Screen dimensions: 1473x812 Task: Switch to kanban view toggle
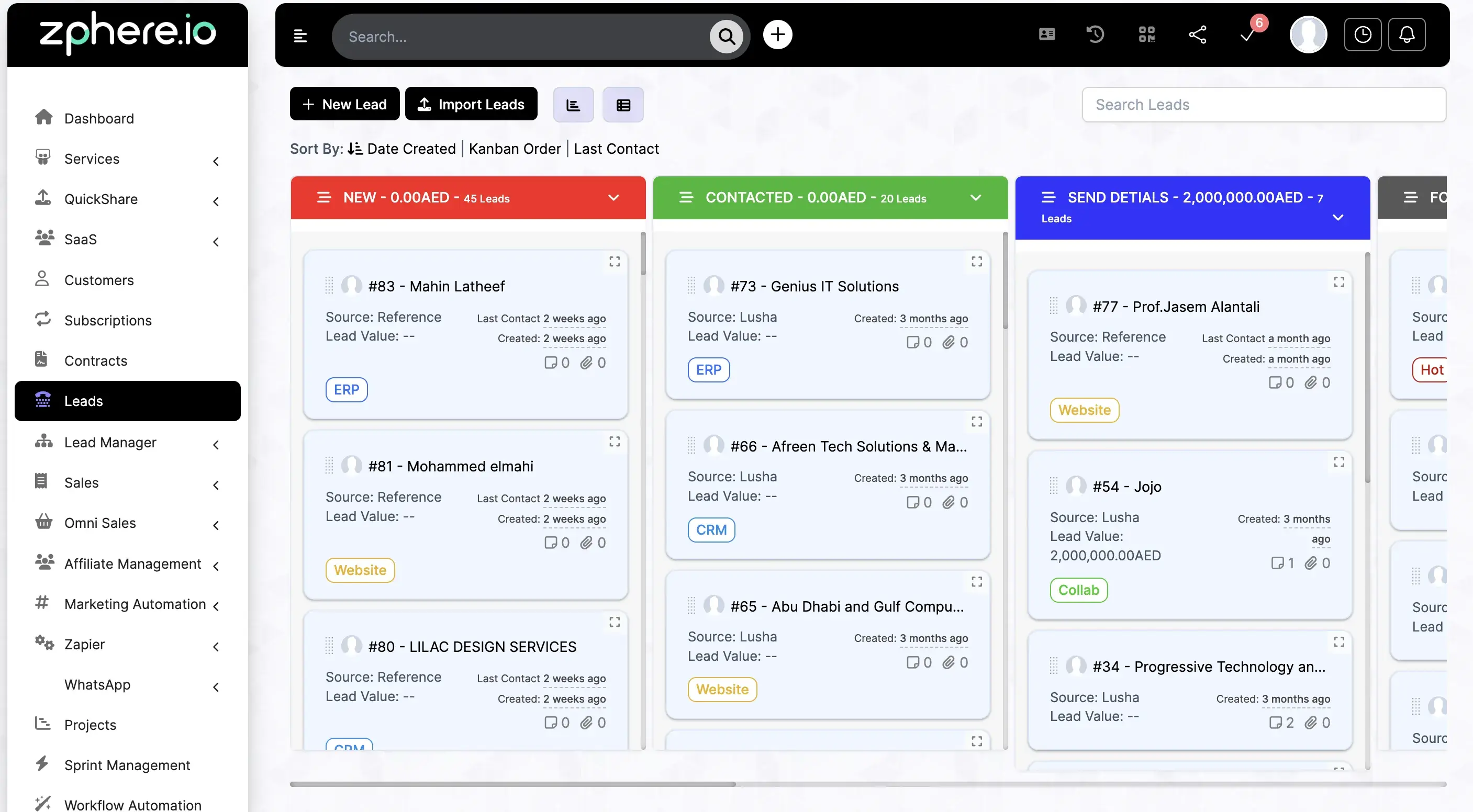coord(573,105)
